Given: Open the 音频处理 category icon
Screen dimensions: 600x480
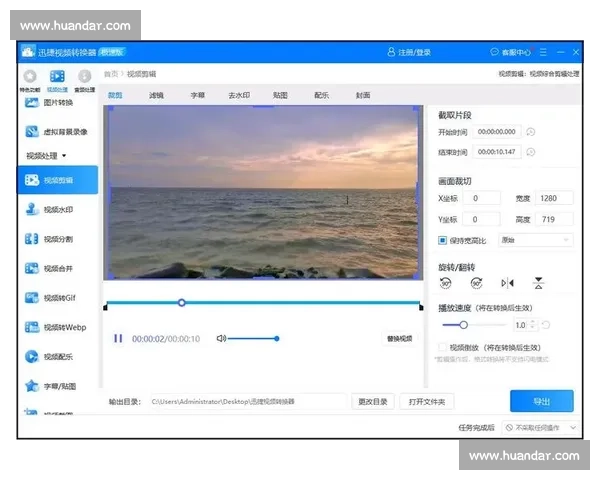Looking at the screenshot, I should click(85, 80).
